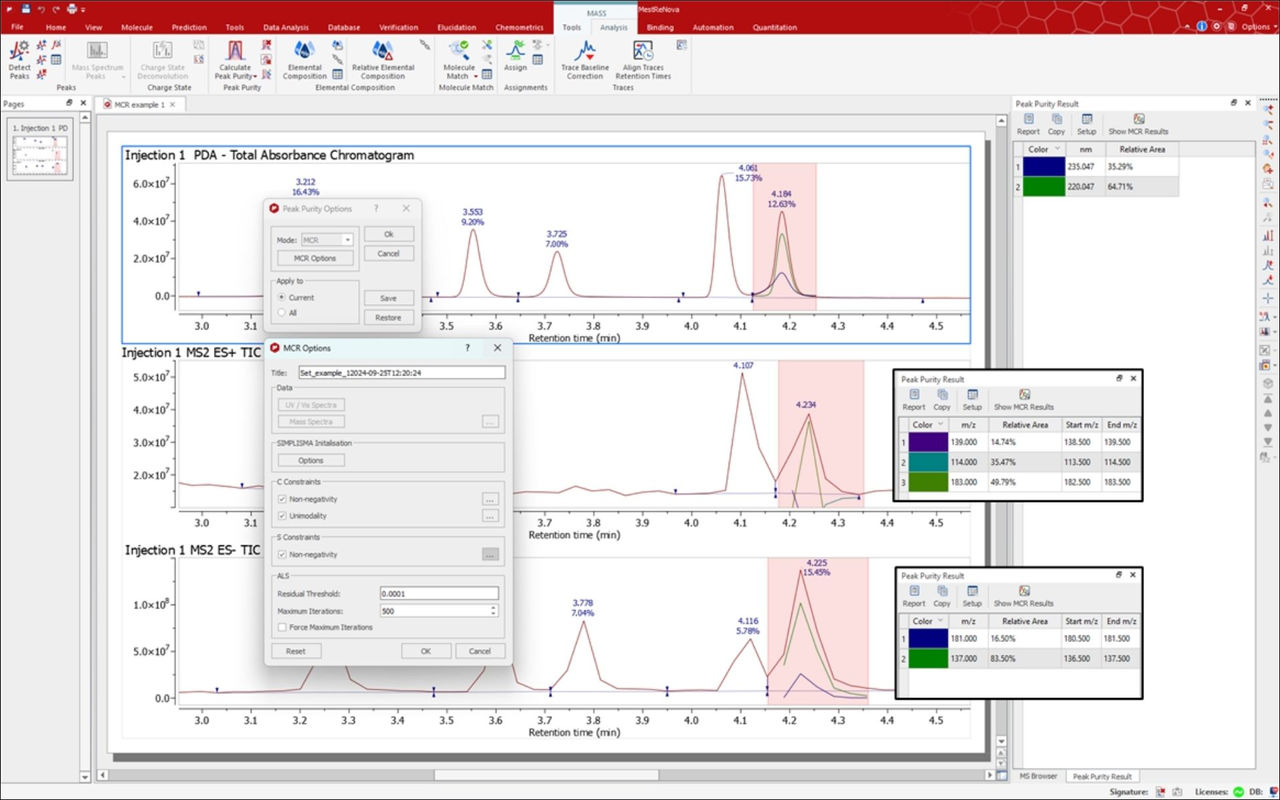Screen dimensions: 1280x800
Task: Open ellipsis options beside C Constraints Non-negativity
Action: 490,498
